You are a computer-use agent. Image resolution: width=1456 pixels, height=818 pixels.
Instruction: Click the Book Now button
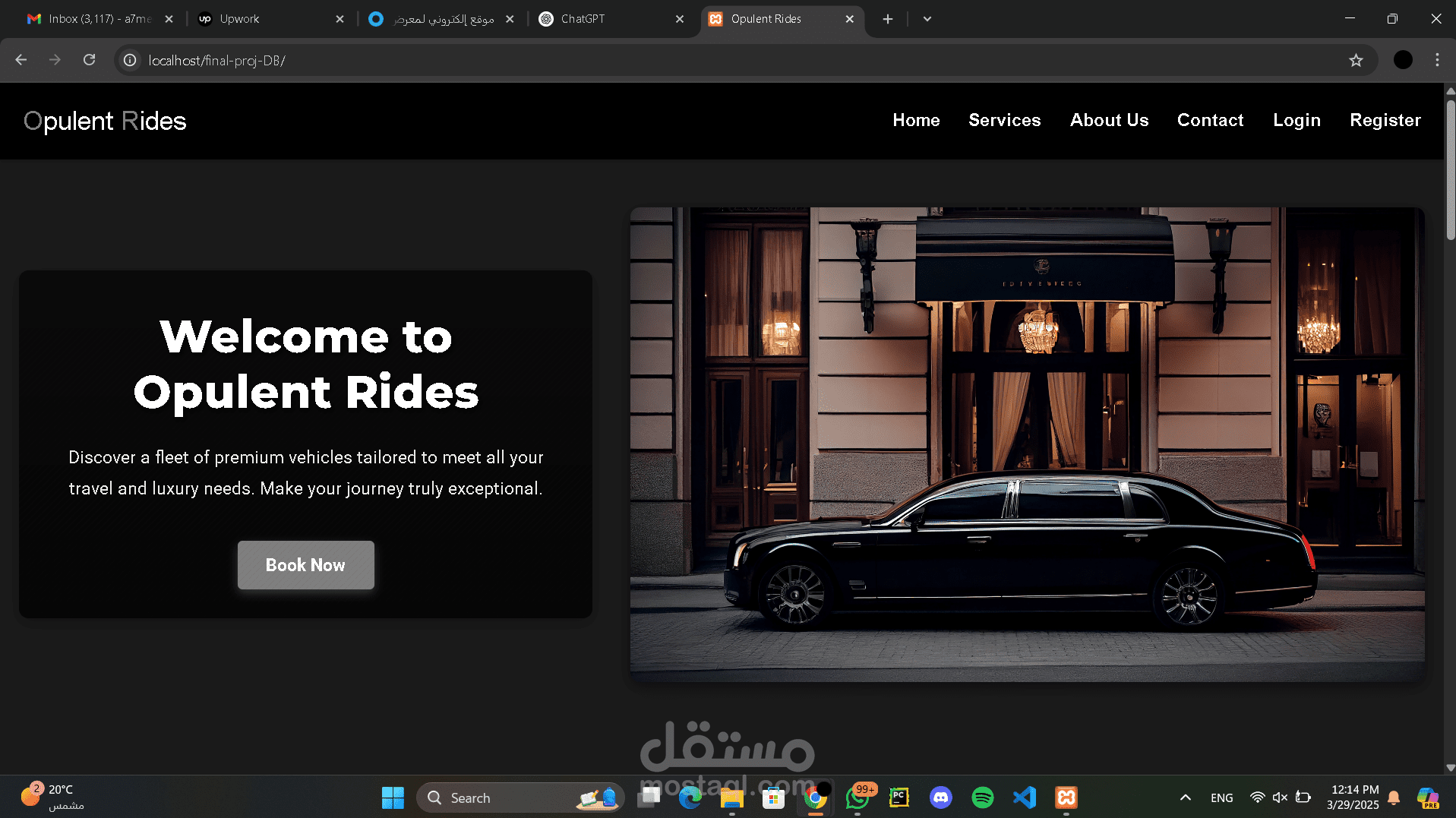[x=305, y=565]
